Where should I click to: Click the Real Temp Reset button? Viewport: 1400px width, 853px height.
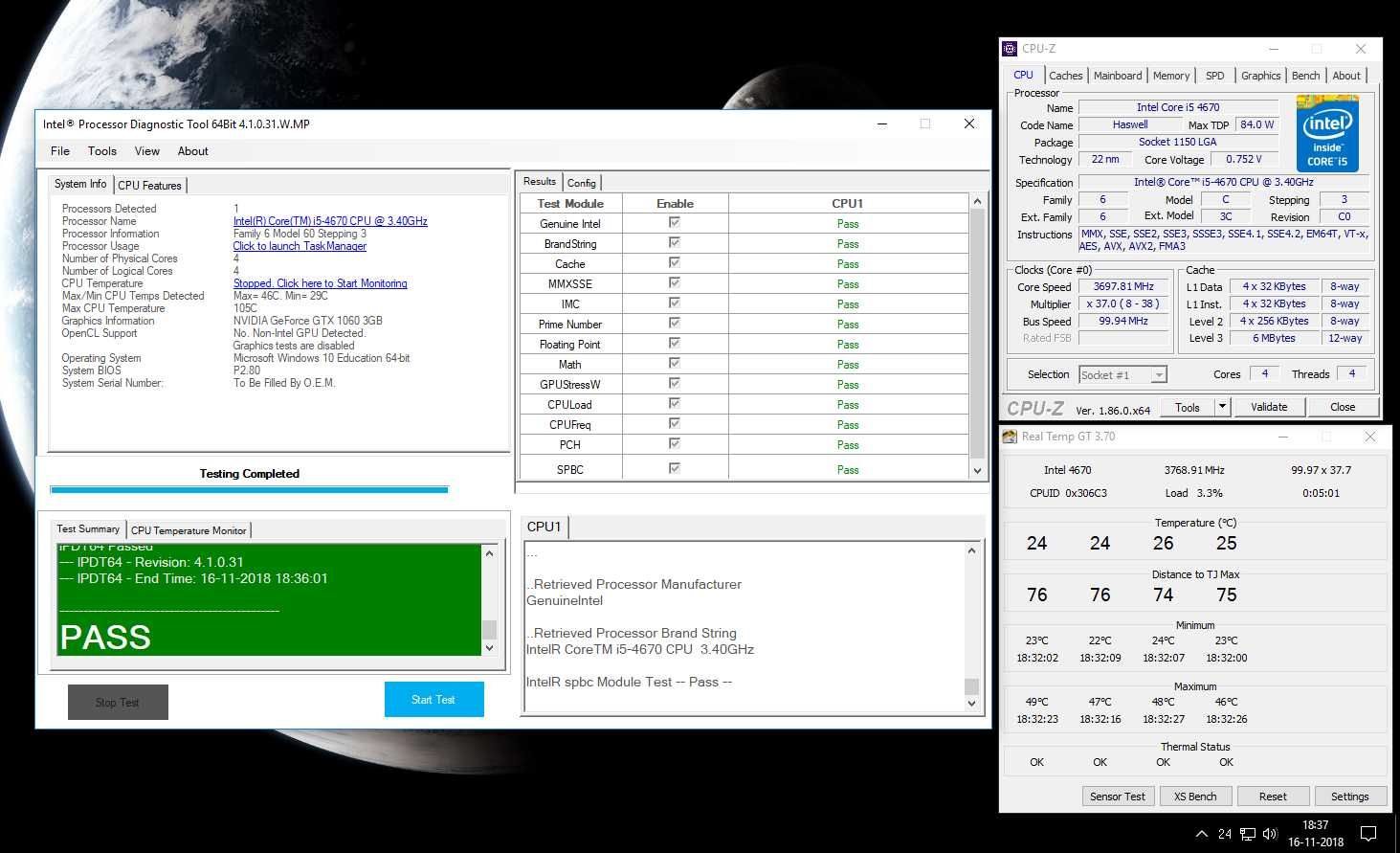tap(1273, 797)
